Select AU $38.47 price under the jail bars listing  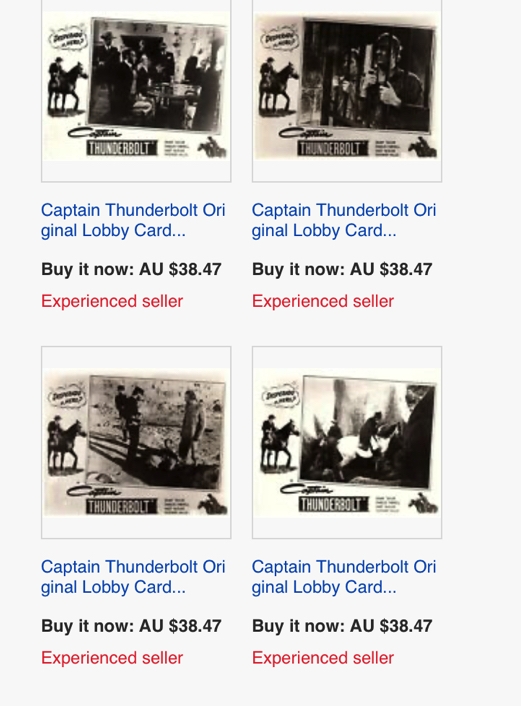pyautogui.click(x=390, y=269)
